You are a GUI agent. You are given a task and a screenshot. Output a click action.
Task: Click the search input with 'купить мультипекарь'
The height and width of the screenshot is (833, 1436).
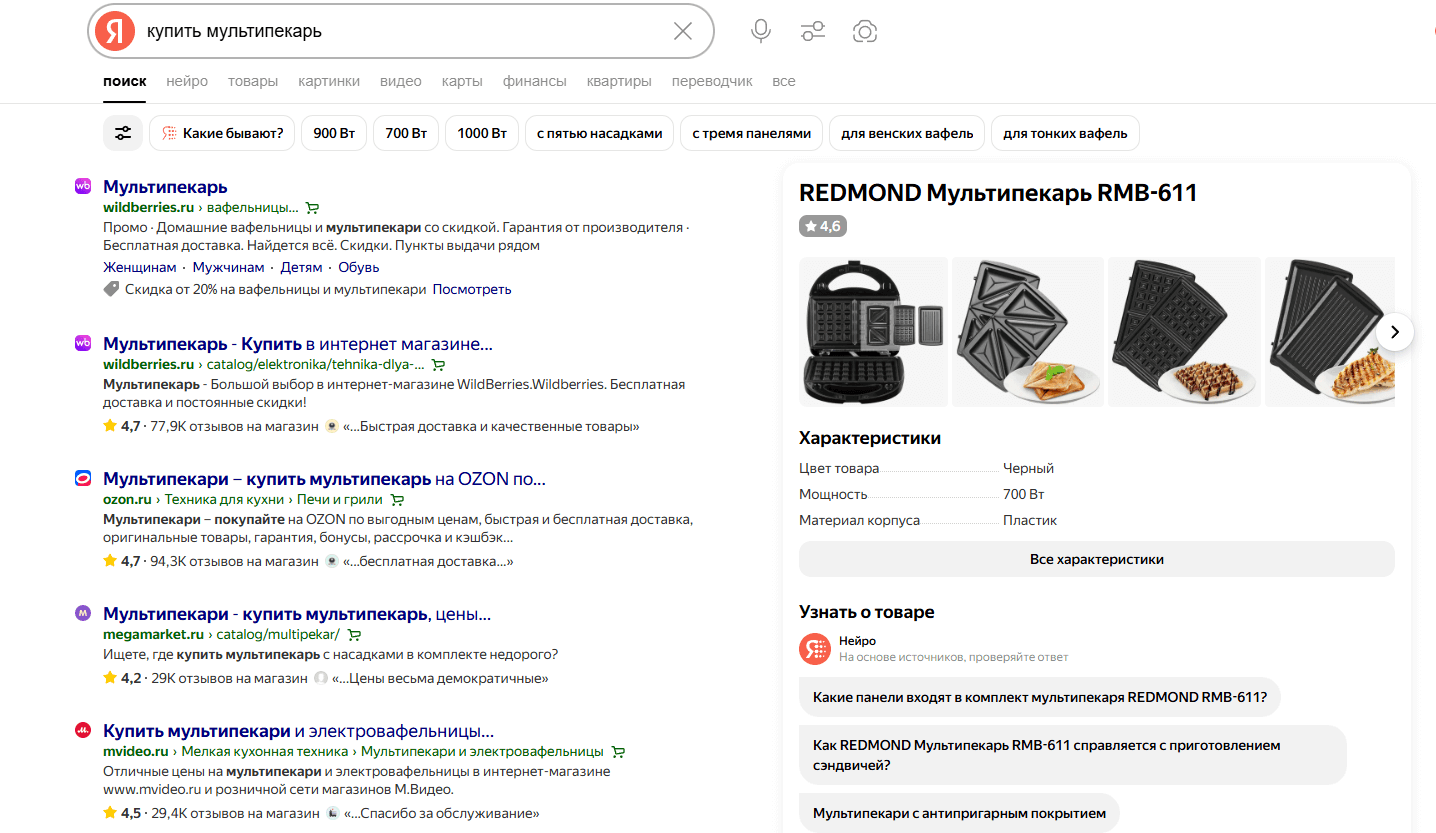[400, 31]
